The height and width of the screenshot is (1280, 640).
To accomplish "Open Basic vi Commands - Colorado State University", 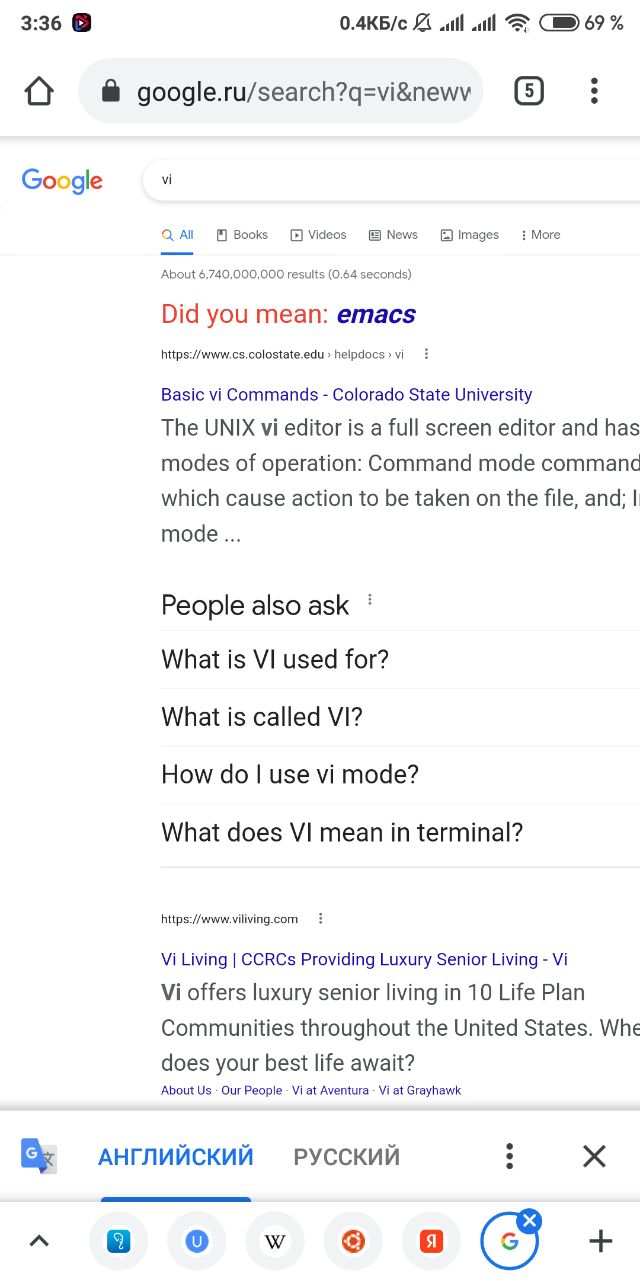I will pos(346,395).
